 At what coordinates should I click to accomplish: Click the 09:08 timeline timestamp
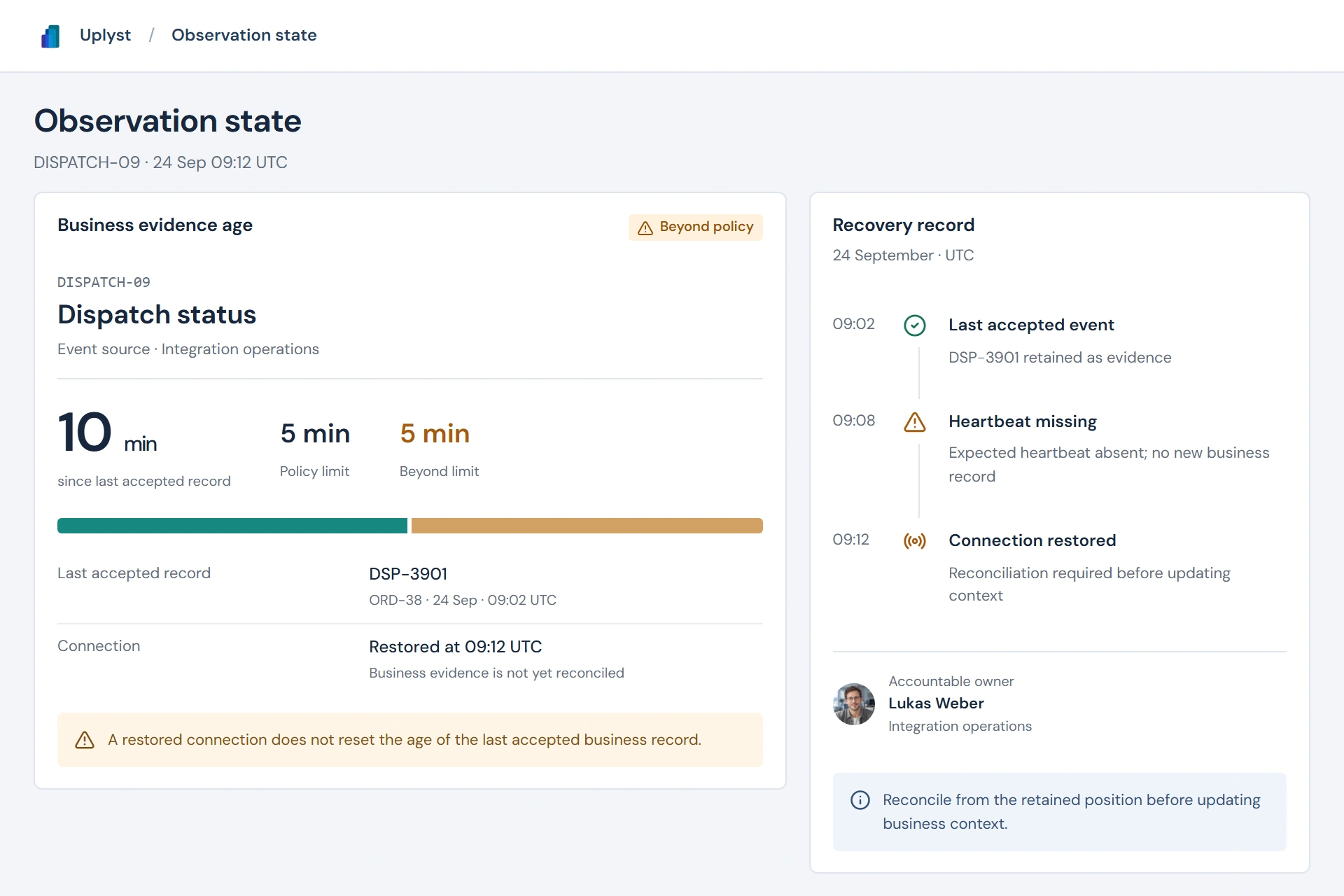point(853,421)
